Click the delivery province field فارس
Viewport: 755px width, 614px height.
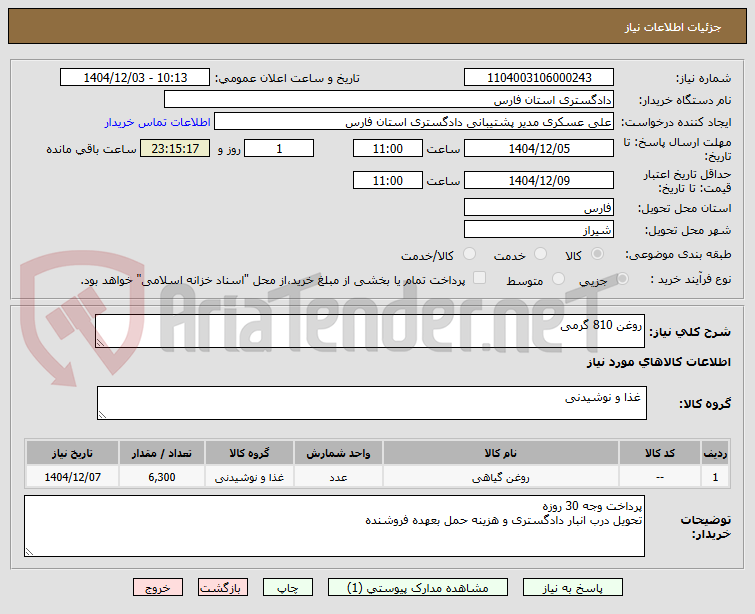(539, 208)
